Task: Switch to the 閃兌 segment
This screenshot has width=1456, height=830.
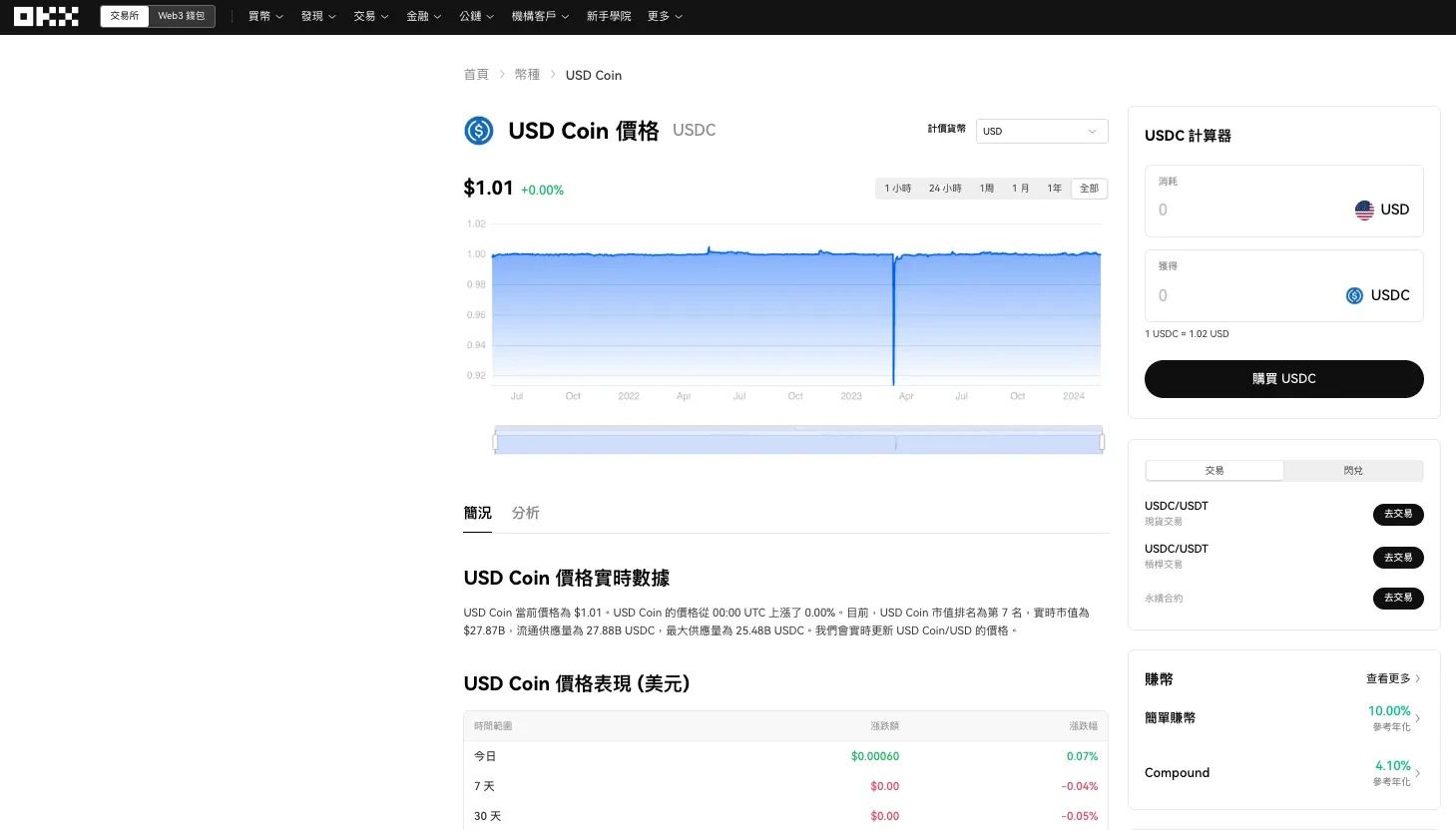Action: point(1353,471)
